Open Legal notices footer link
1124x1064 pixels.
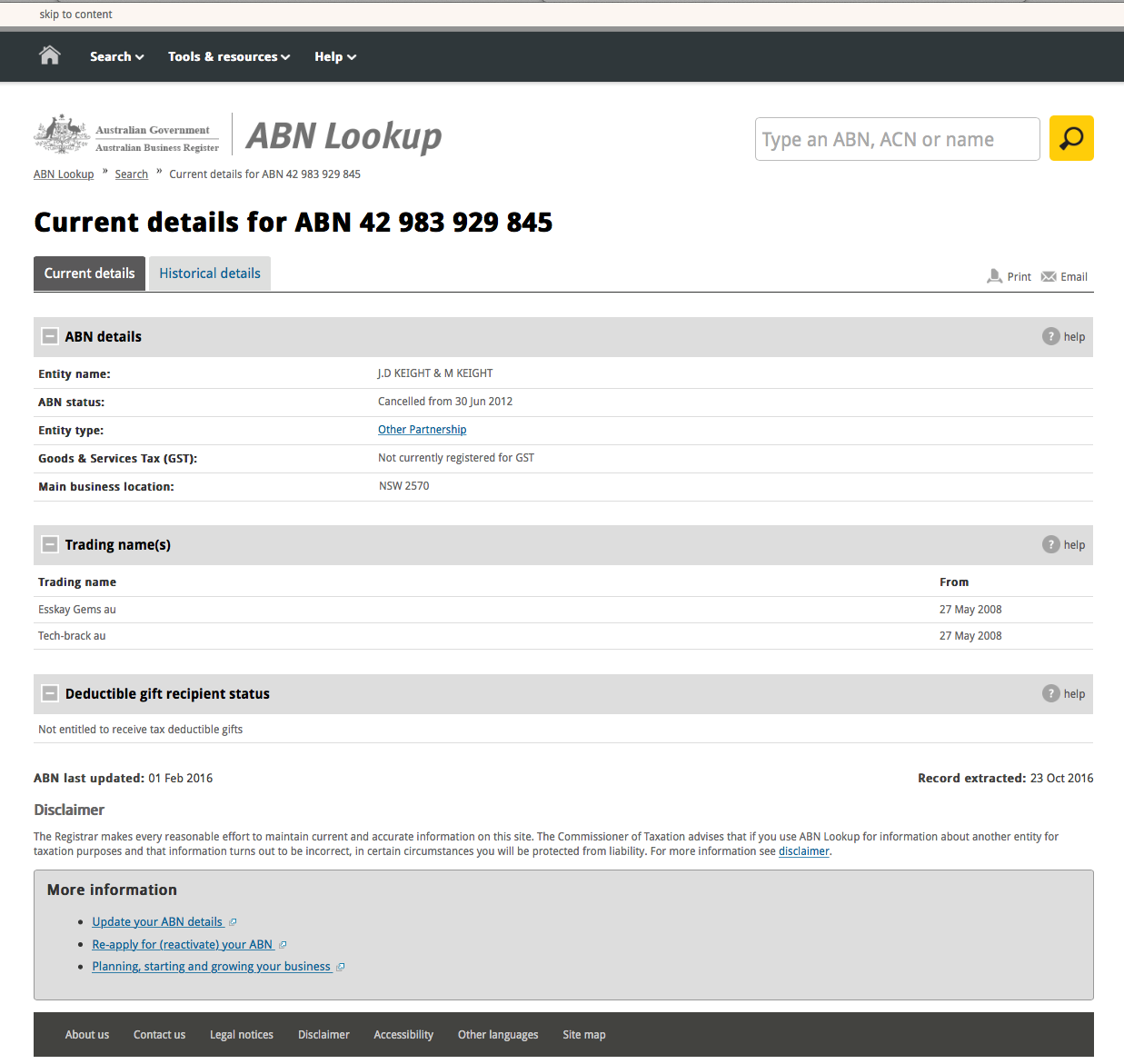[242, 1035]
